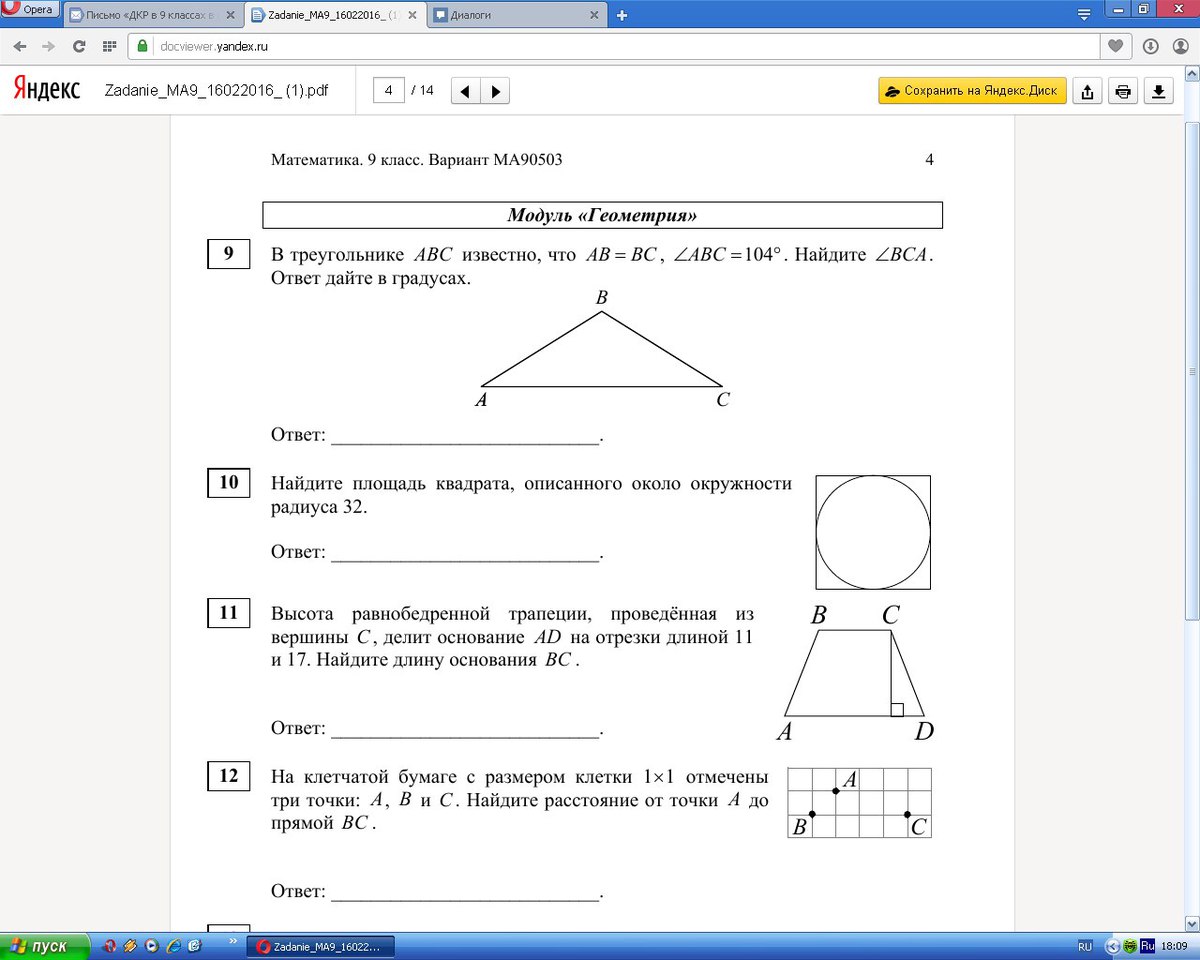Viewport: 1200px width, 960px height.
Task: Click the share document icon
Action: coord(1087,91)
